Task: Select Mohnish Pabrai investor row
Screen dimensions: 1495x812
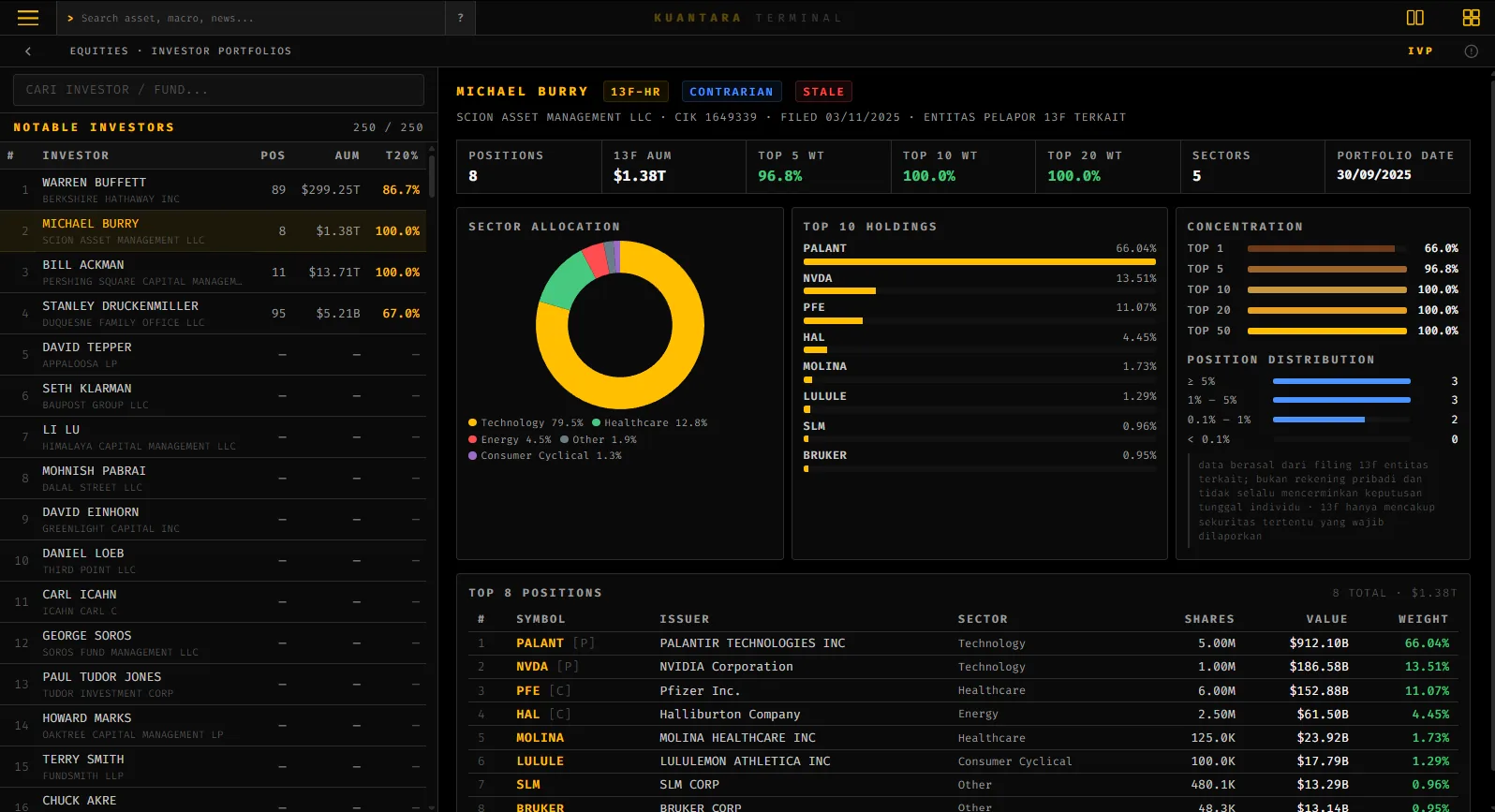Action: click(213, 479)
